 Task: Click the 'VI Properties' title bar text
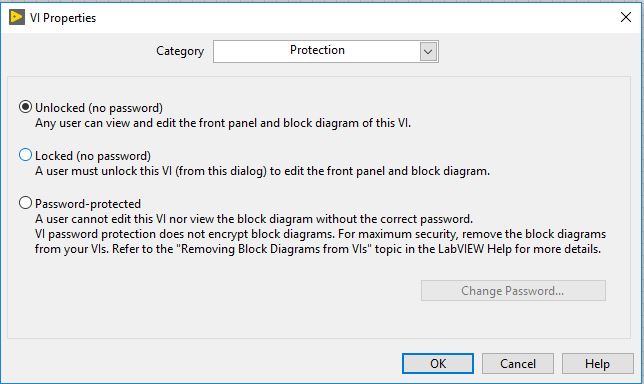(x=63, y=18)
